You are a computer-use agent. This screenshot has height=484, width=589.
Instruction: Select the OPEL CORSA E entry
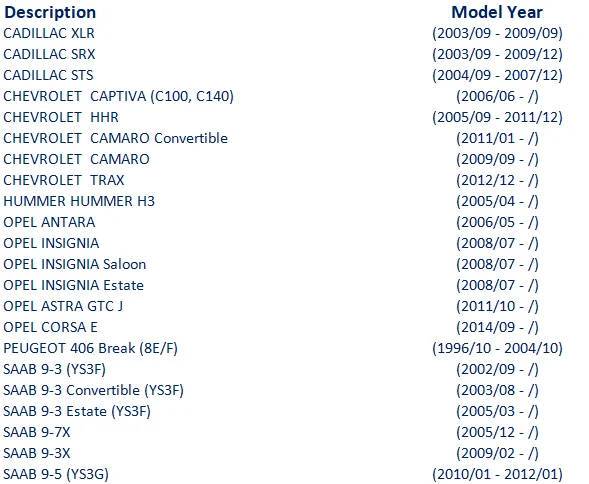pos(50,328)
